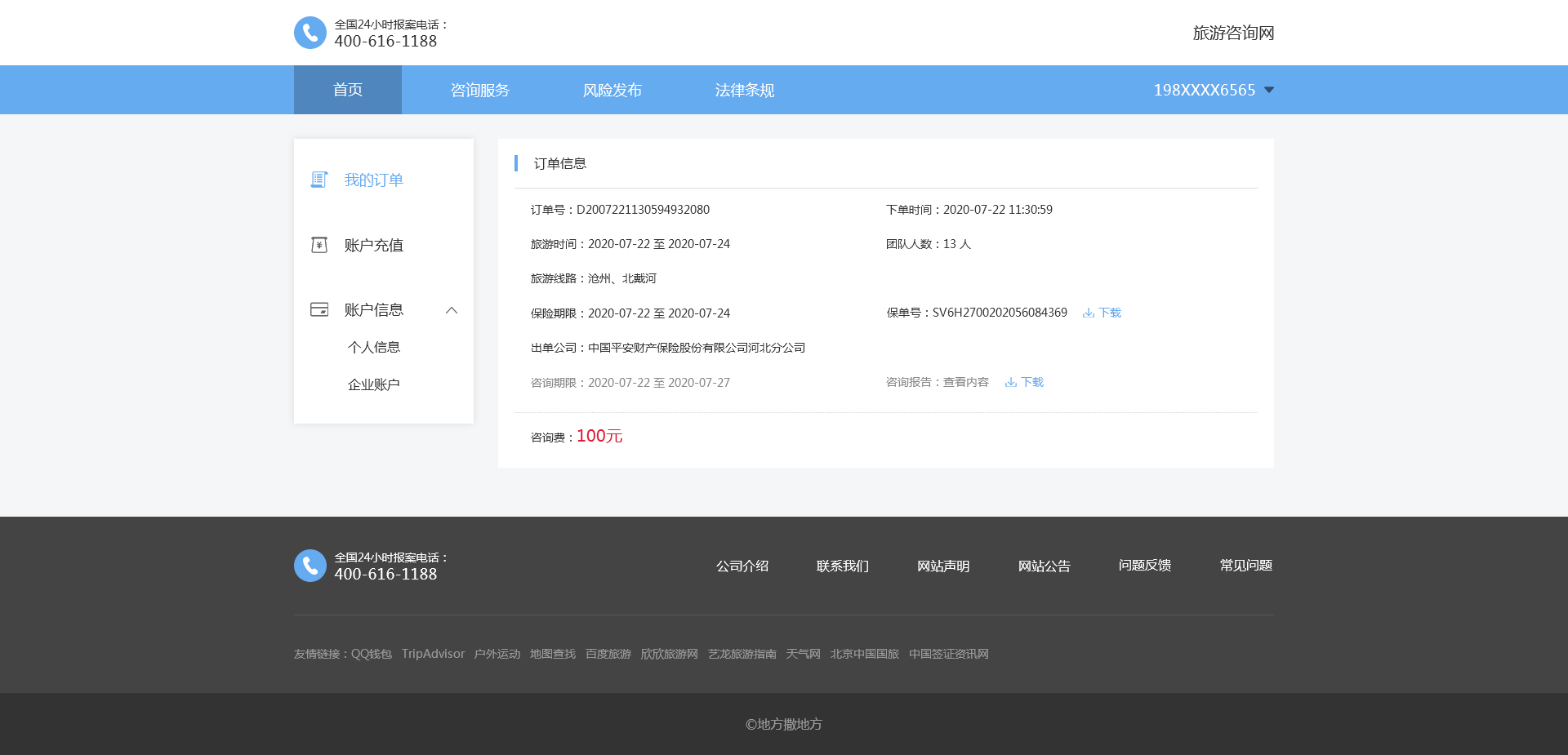Open the 公司介绍 footer link
Viewport: 1568px width, 755px height.
point(742,566)
